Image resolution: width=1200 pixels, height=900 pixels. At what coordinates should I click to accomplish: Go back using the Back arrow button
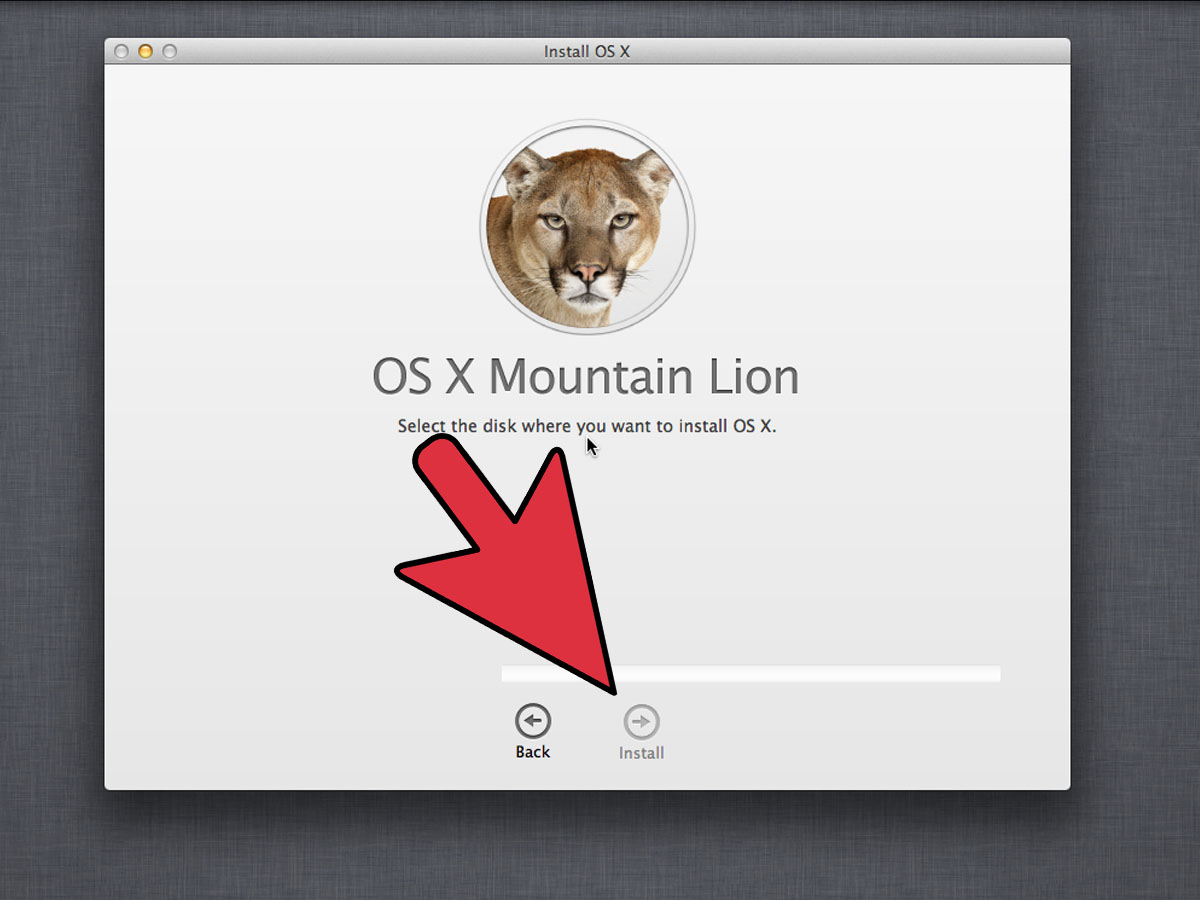coord(533,721)
